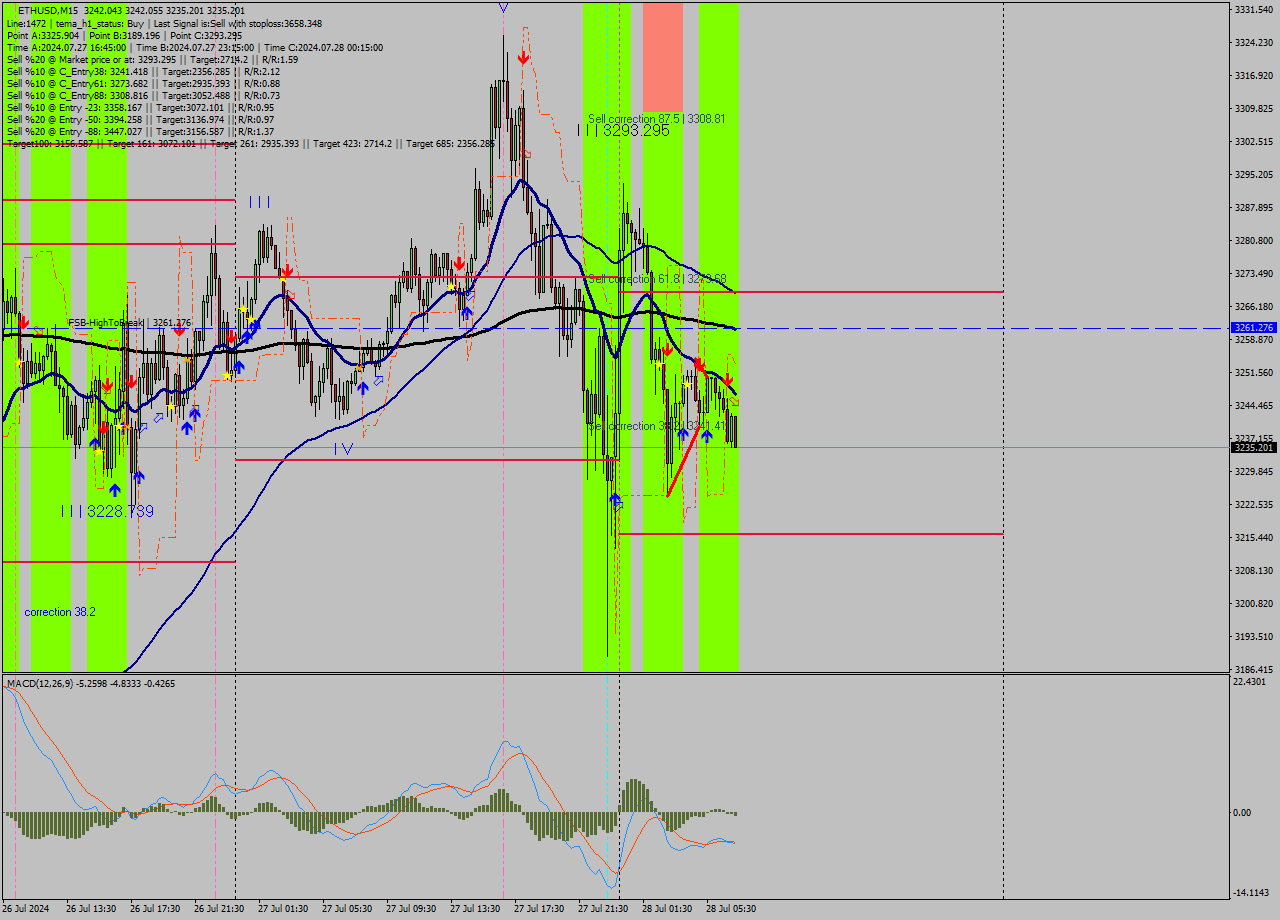Click the '26 Jul 17:30' time label

coord(155,909)
